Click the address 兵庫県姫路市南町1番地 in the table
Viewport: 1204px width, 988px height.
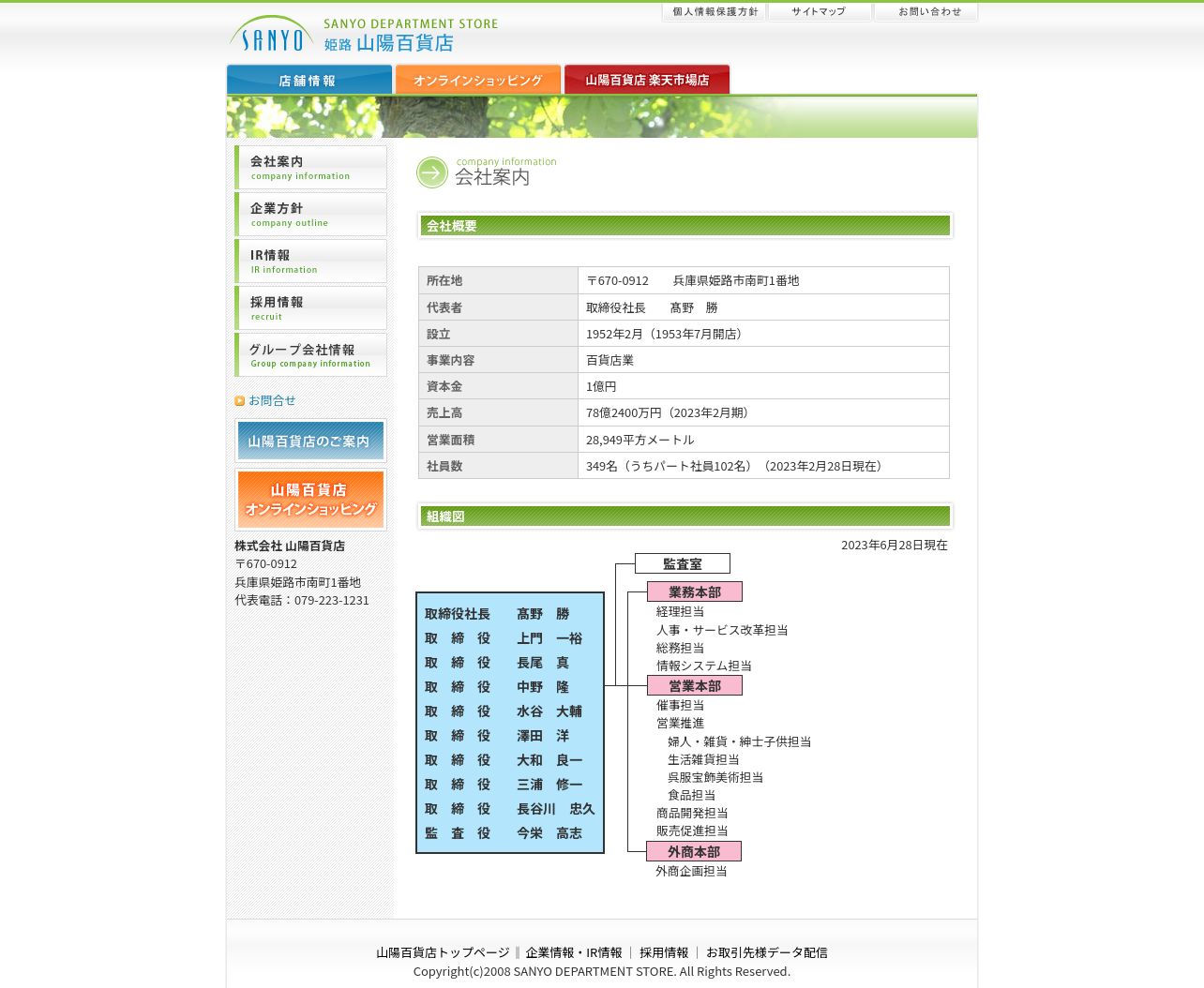tap(736, 280)
